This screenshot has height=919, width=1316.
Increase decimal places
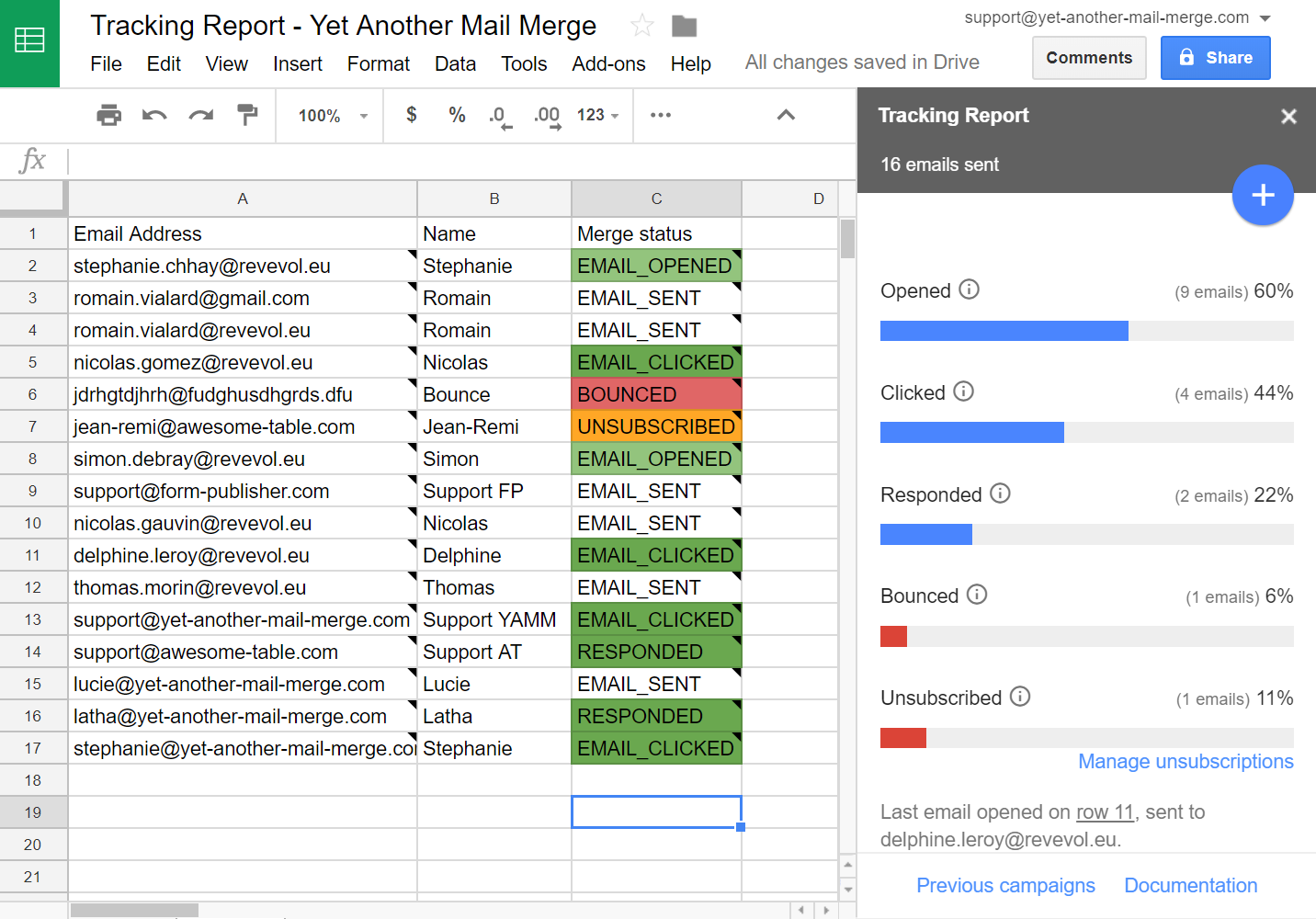click(548, 117)
